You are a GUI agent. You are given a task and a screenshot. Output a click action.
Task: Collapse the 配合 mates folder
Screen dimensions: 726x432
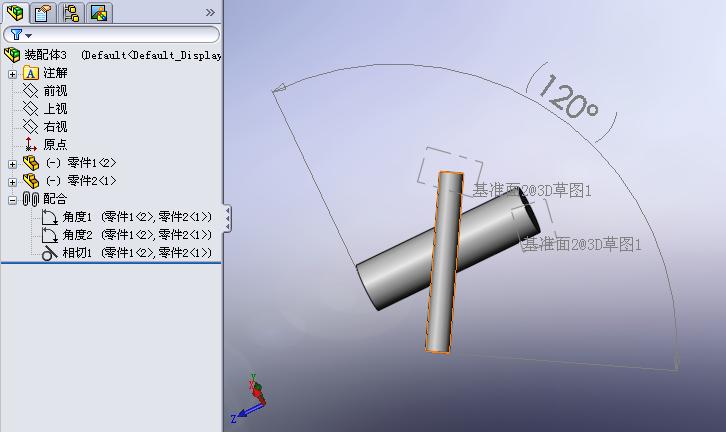[13, 200]
